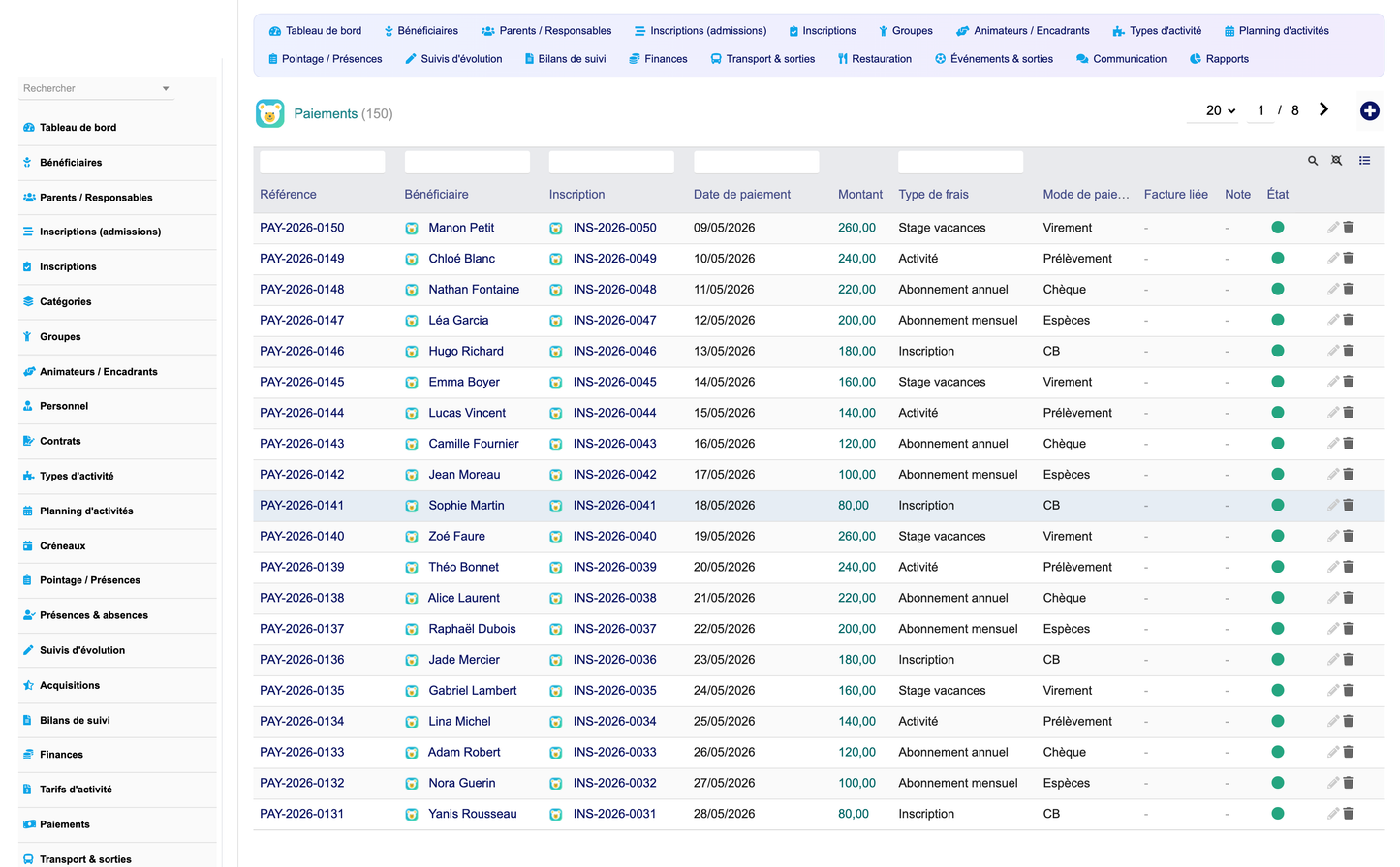Click the bear logo beside Paiements title
1400x867 pixels.
point(270,113)
